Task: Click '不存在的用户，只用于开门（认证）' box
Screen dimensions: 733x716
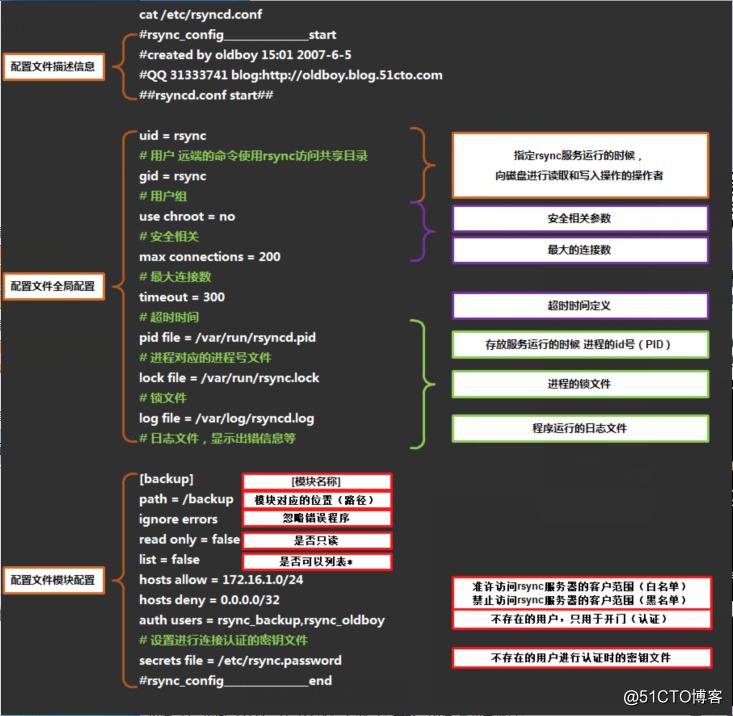Action: pyautogui.click(x=581, y=619)
